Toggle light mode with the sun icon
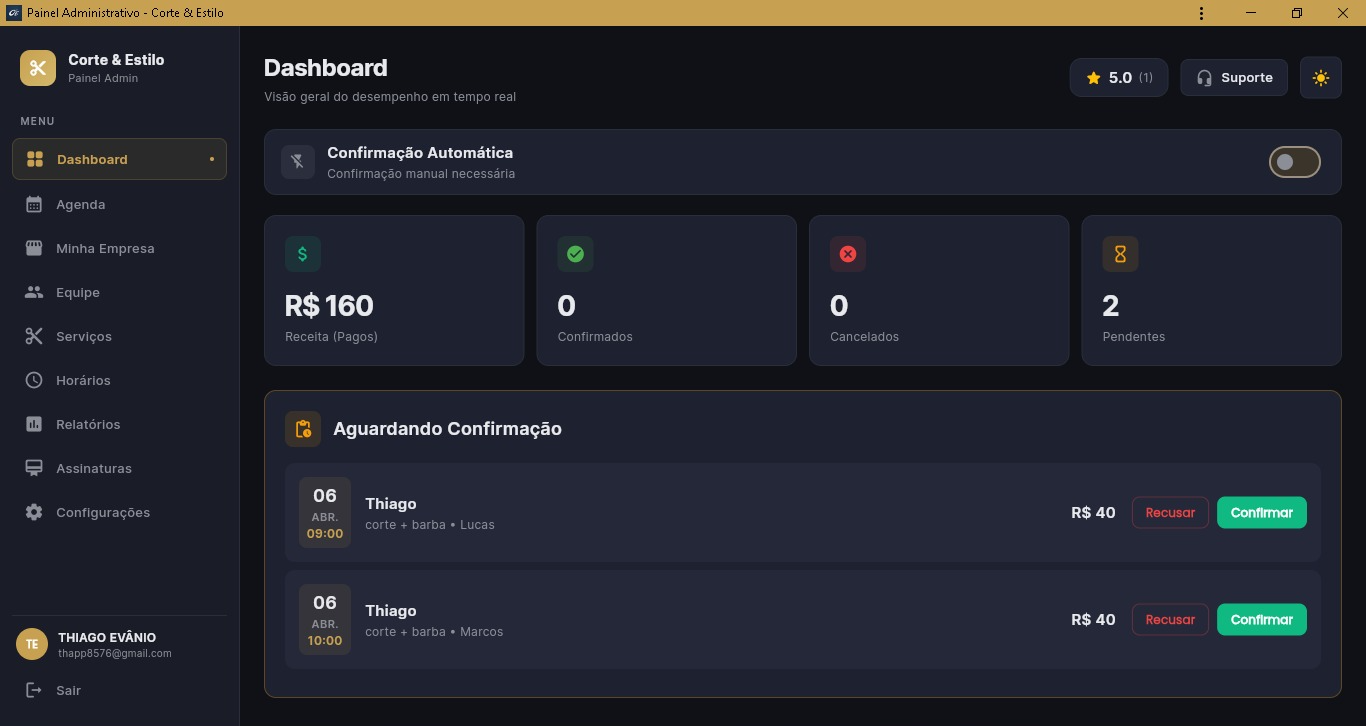 pyautogui.click(x=1320, y=77)
